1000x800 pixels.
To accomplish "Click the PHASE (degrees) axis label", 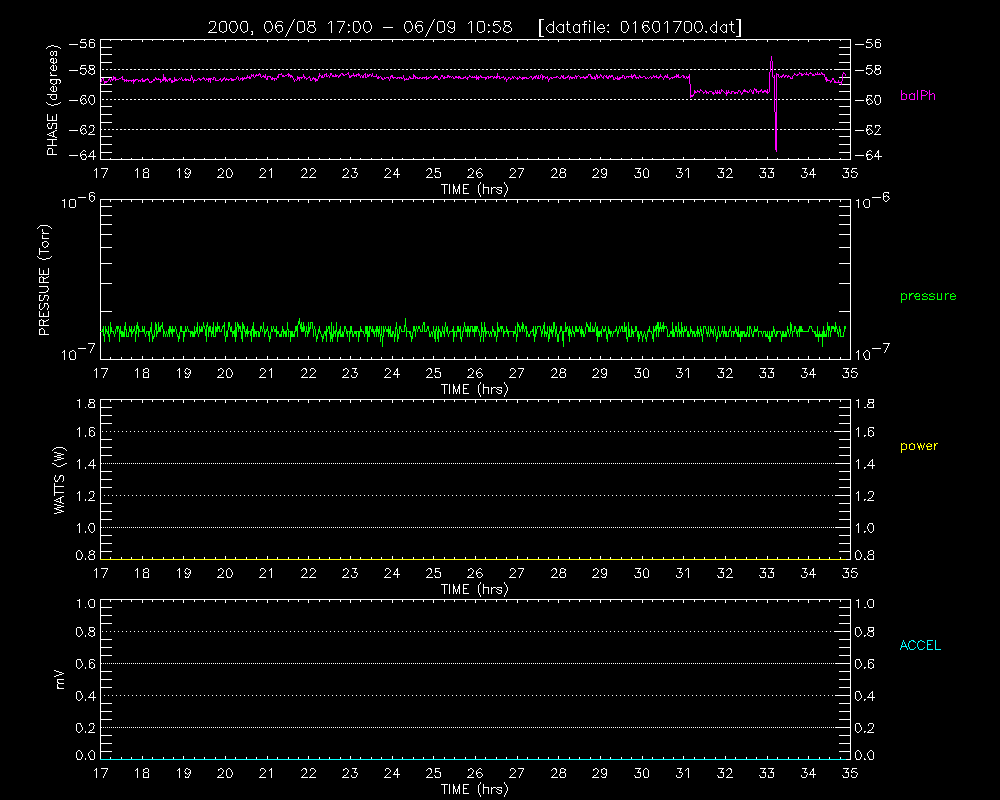I will [x=52, y=100].
